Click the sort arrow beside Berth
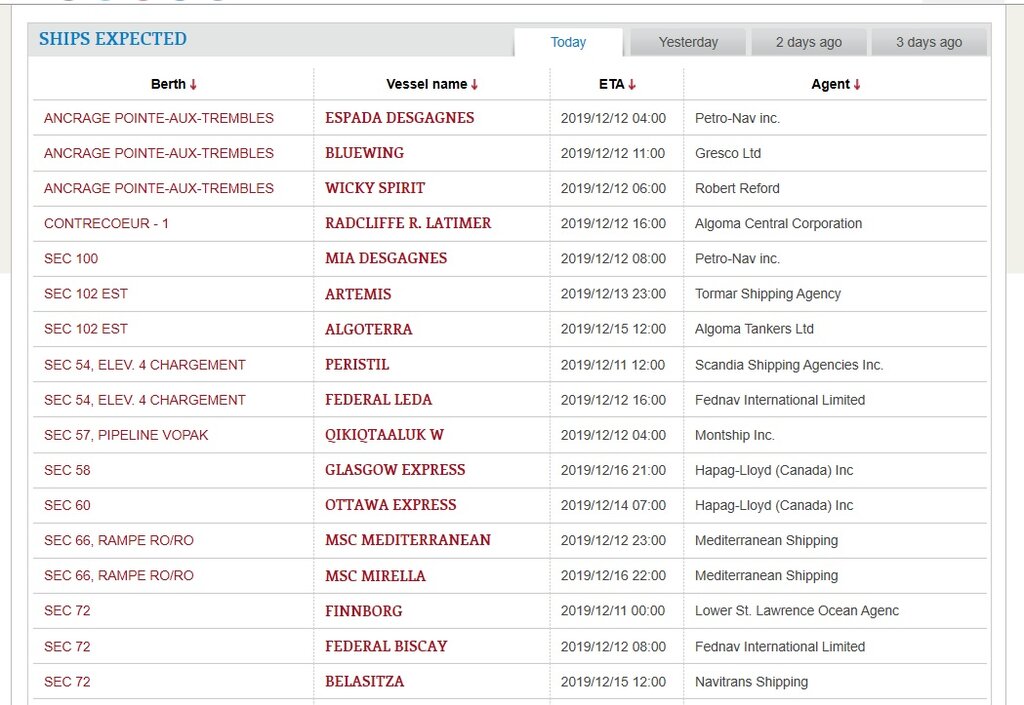1024x705 pixels. (194, 85)
